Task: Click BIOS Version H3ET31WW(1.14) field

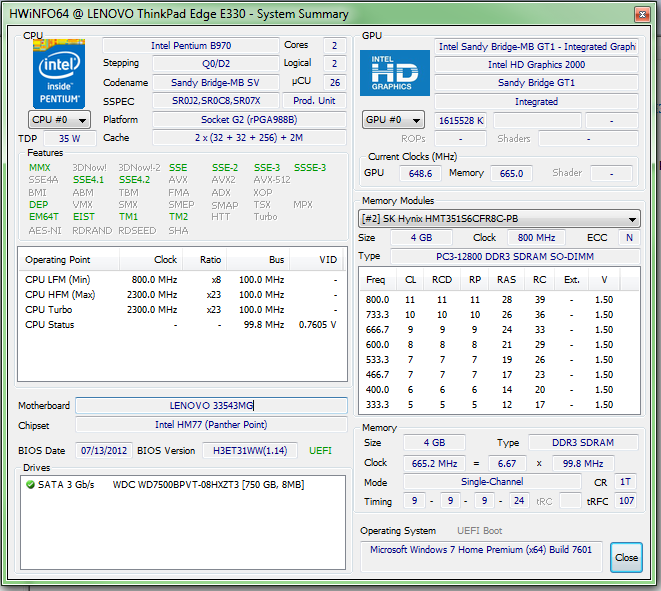Action: pos(250,451)
